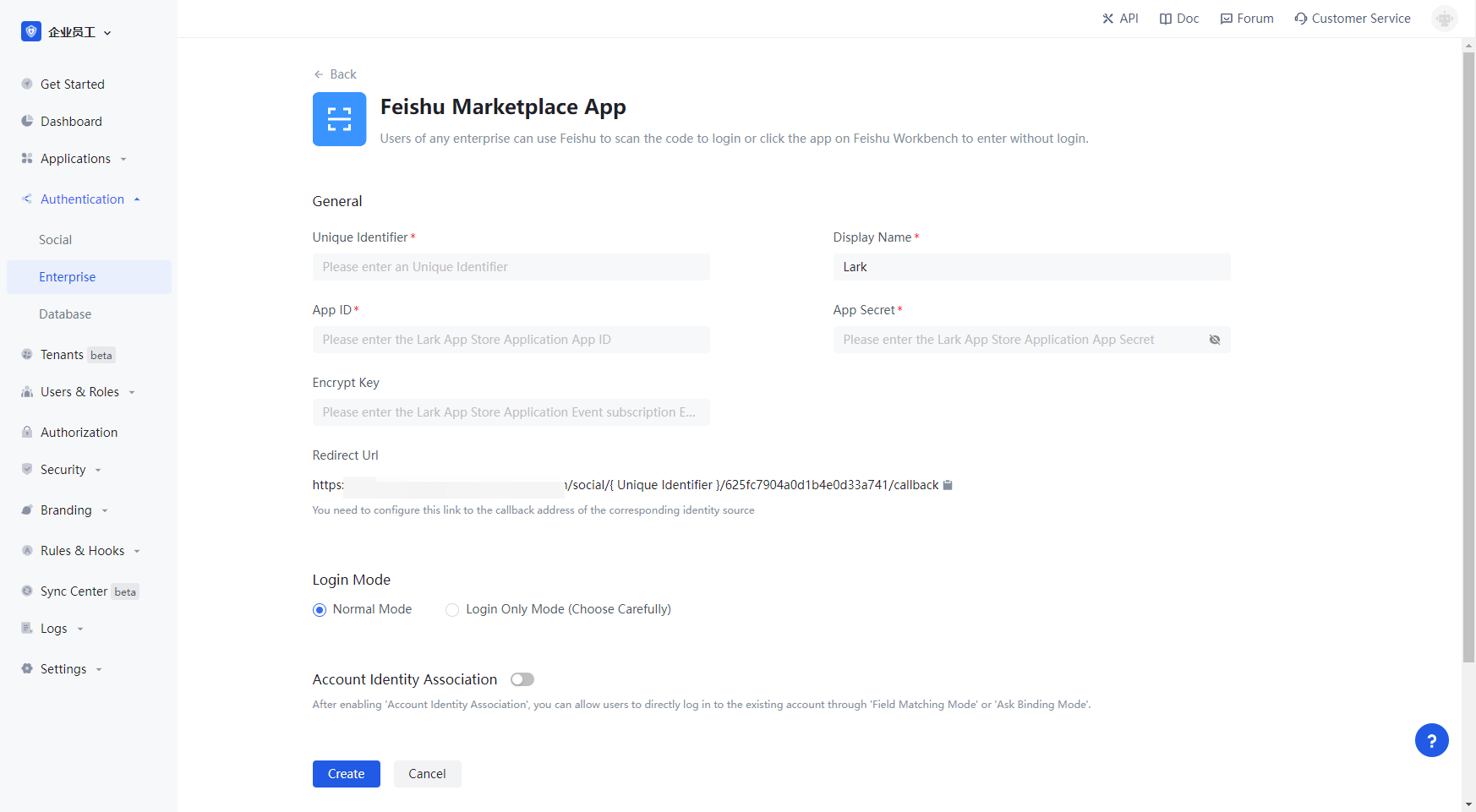Open the Database authentication tab

click(65, 313)
